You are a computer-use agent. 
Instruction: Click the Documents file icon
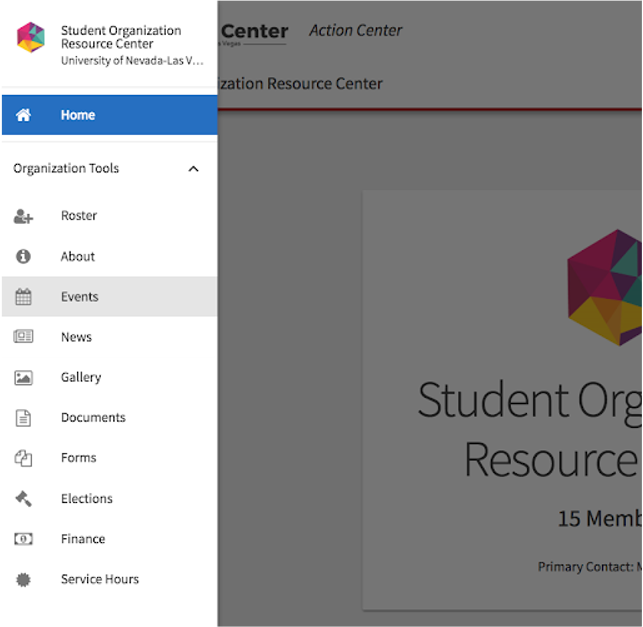(23, 418)
